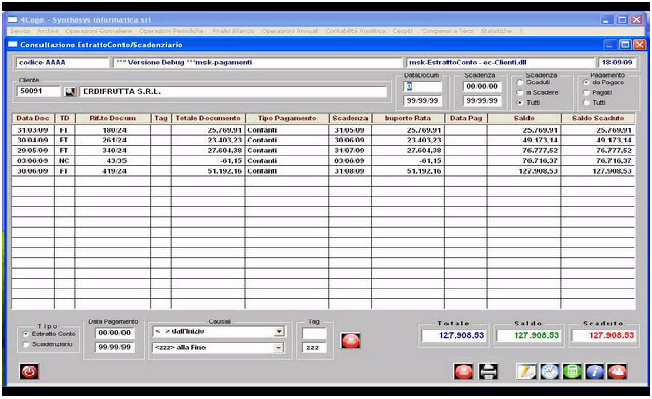Click the Cliente code field 50091
Viewport: 652px width, 399px height.
tap(38, 91)
